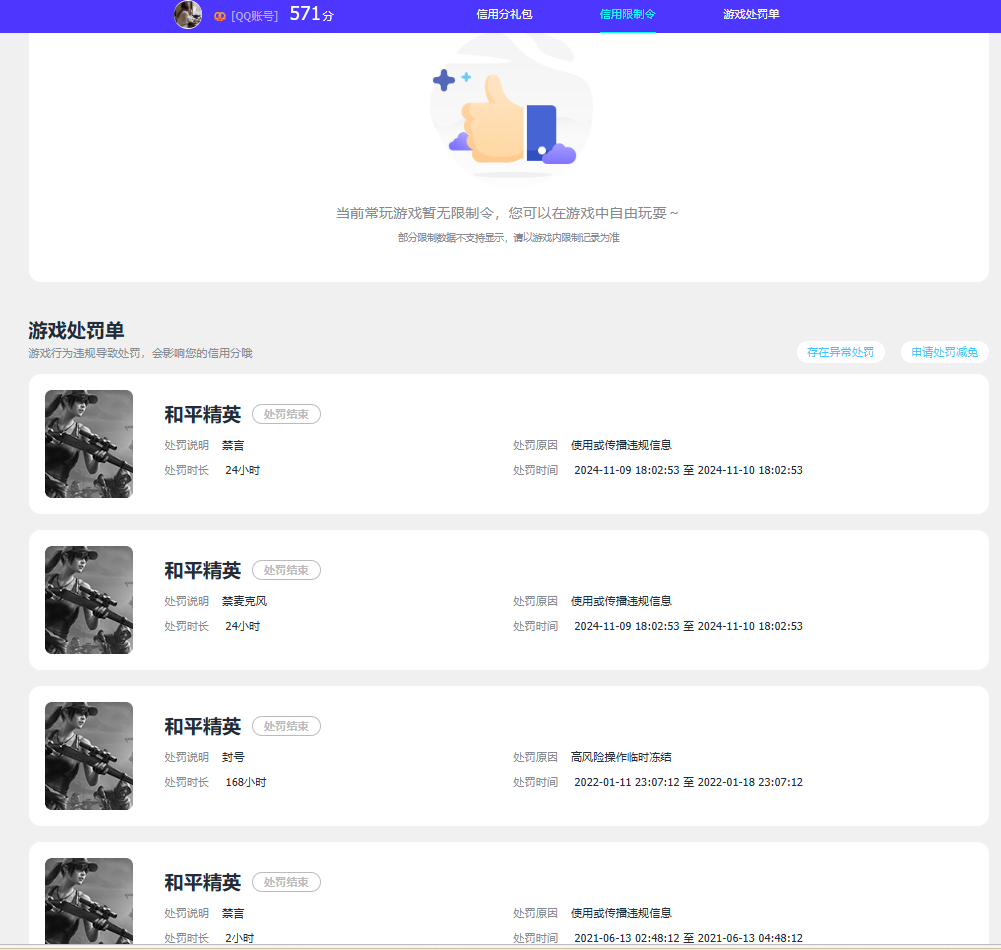Click the 处罚结束 badge on the 封号 card
The height and width of the screenshot is (950, 1001).
pos(286,726)
